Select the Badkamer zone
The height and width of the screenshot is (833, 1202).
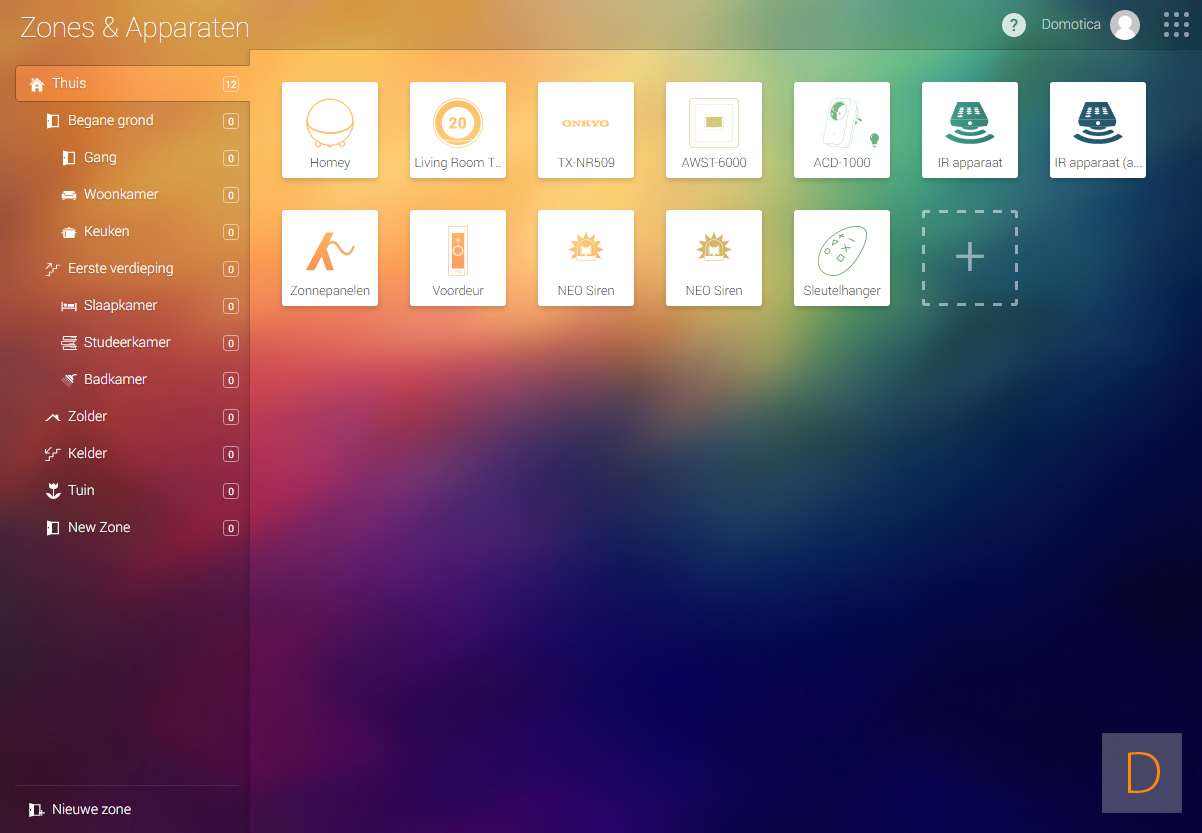click(x=131, y=379)
